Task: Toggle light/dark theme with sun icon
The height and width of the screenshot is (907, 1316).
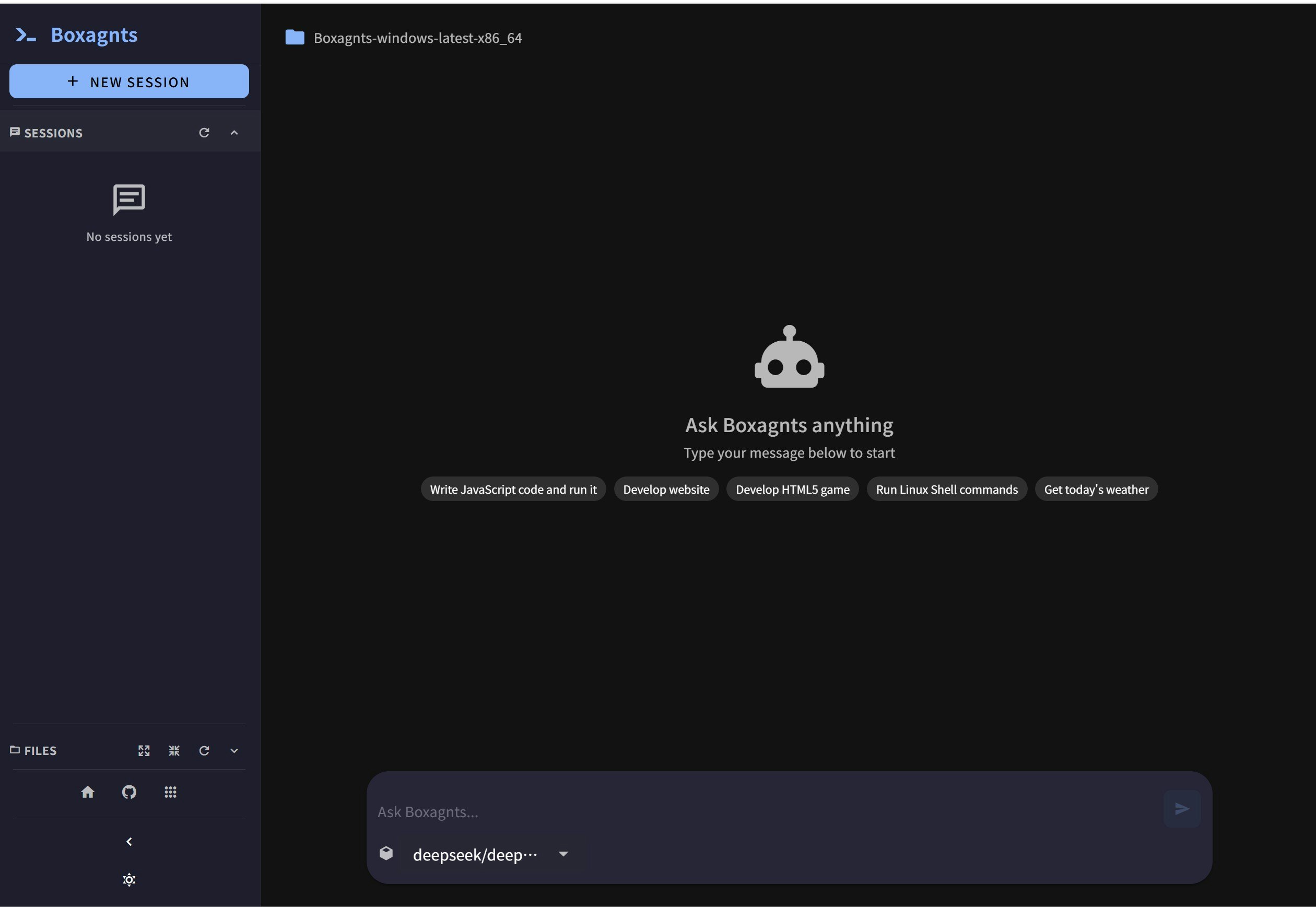Action: click(129, 880)
